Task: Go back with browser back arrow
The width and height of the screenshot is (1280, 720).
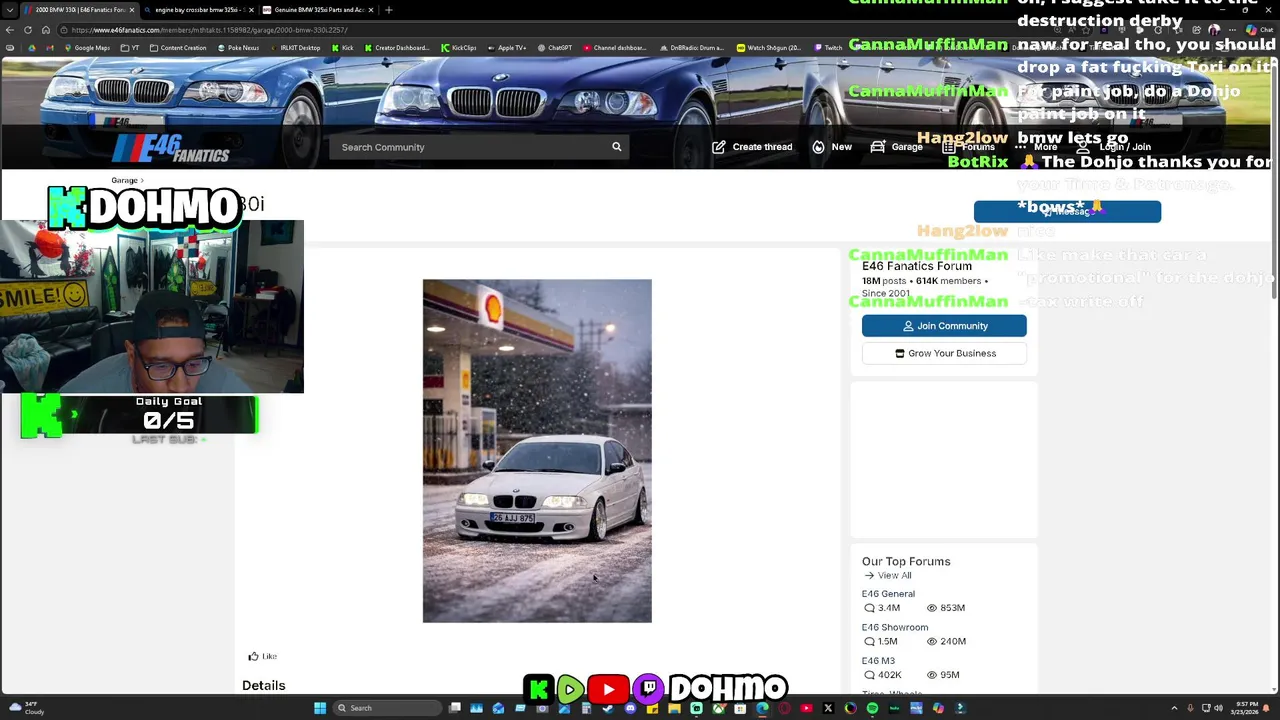Action: pos(10,30)
